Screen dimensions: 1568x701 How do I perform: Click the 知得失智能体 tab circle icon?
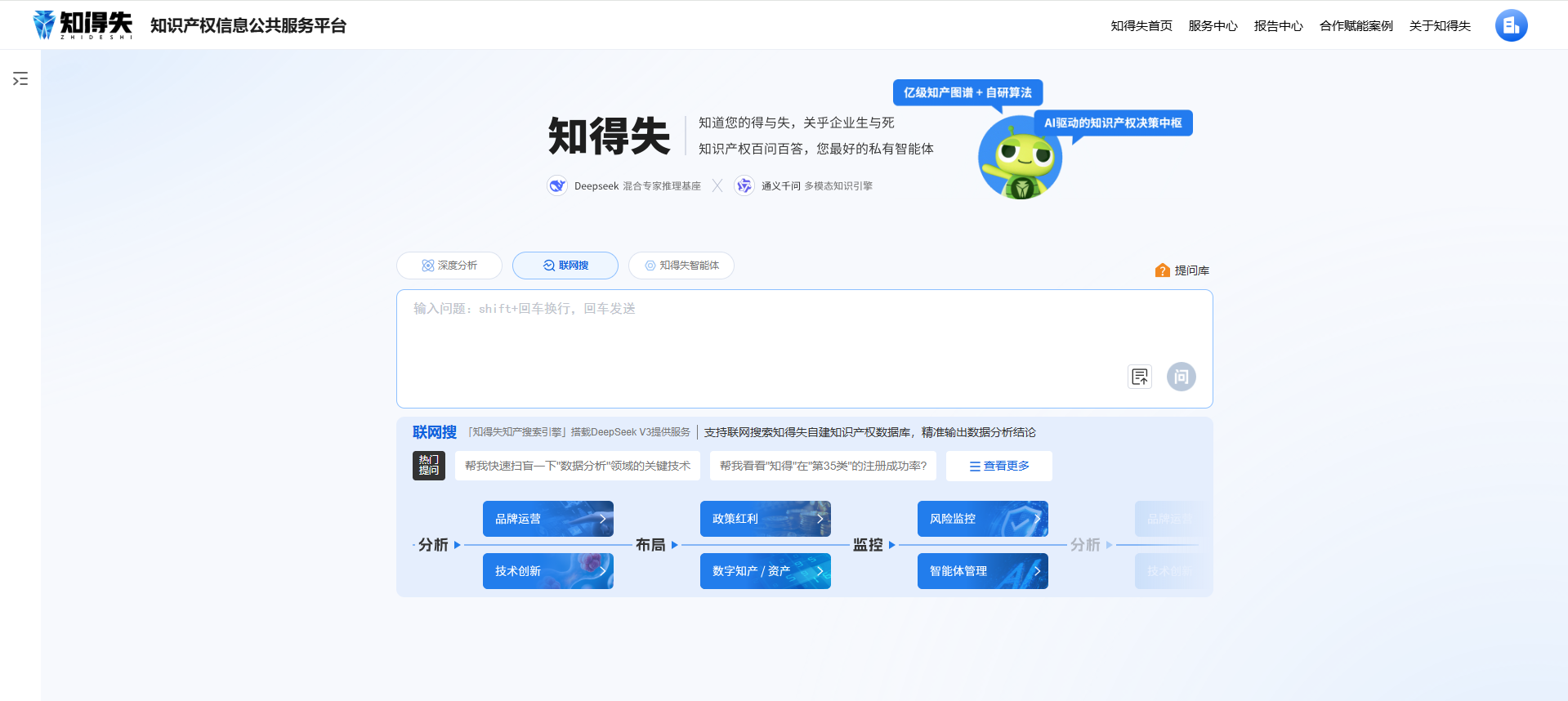650,266
